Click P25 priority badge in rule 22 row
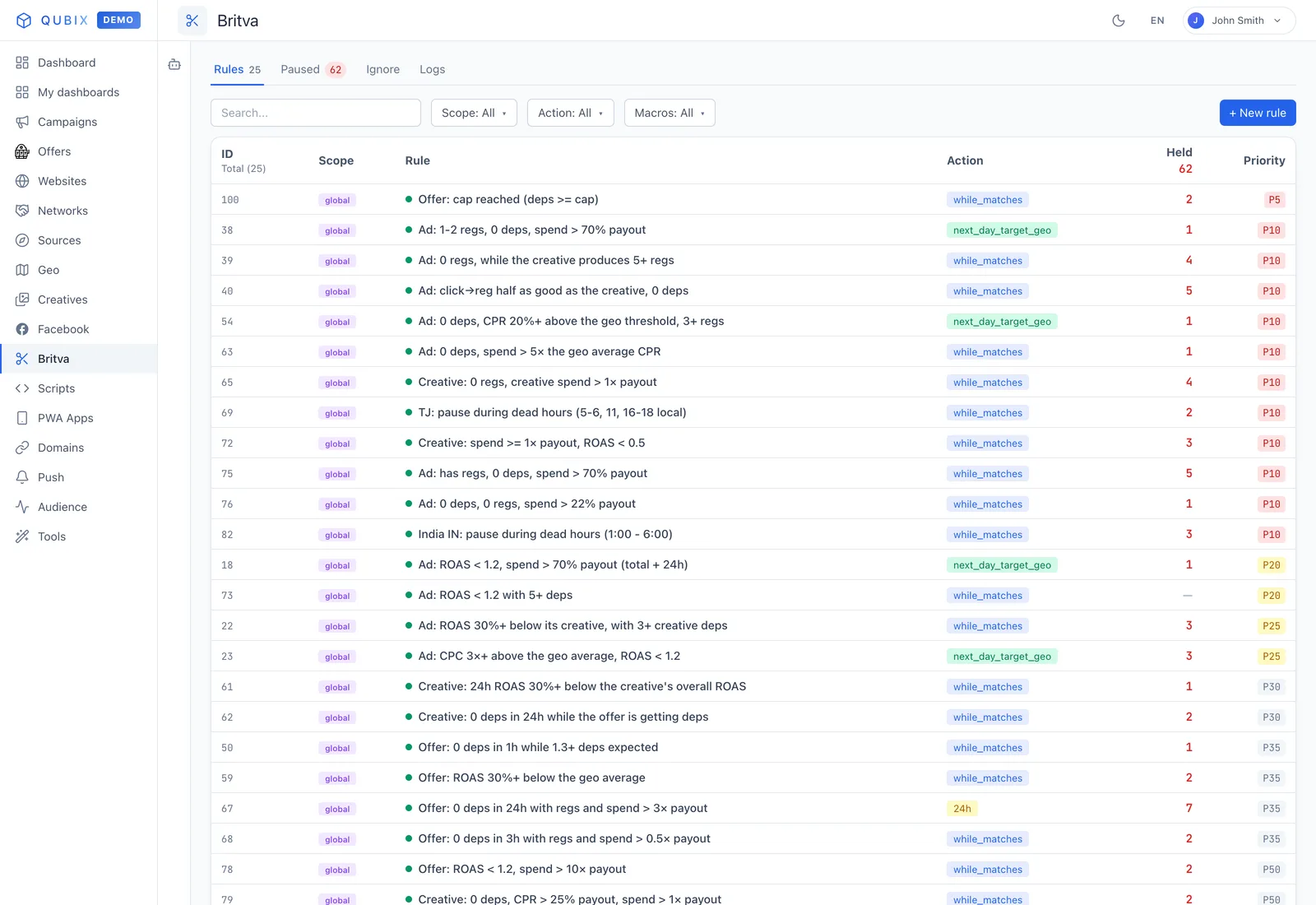The height and width of the screenshot is (905, 1316). click(x=1272, y=626)
